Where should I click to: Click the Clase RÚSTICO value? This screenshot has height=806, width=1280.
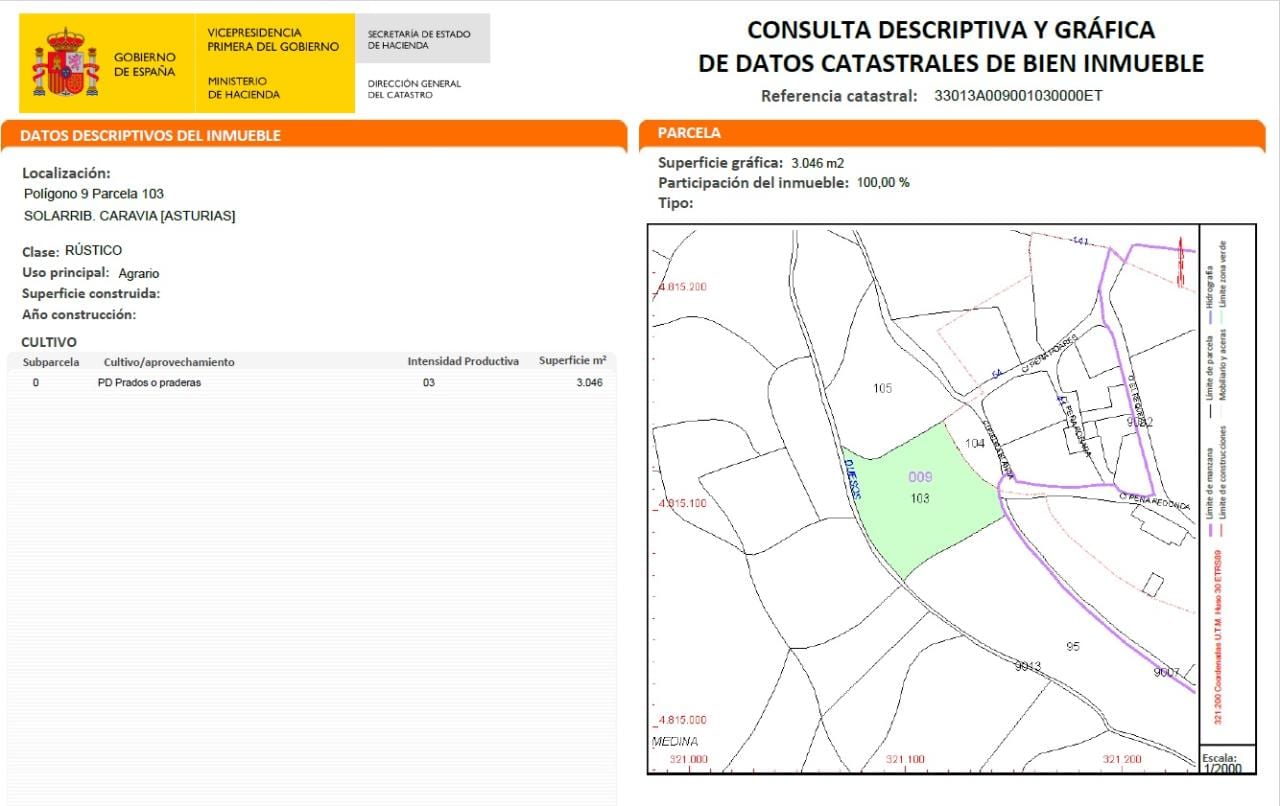[93, 250]
